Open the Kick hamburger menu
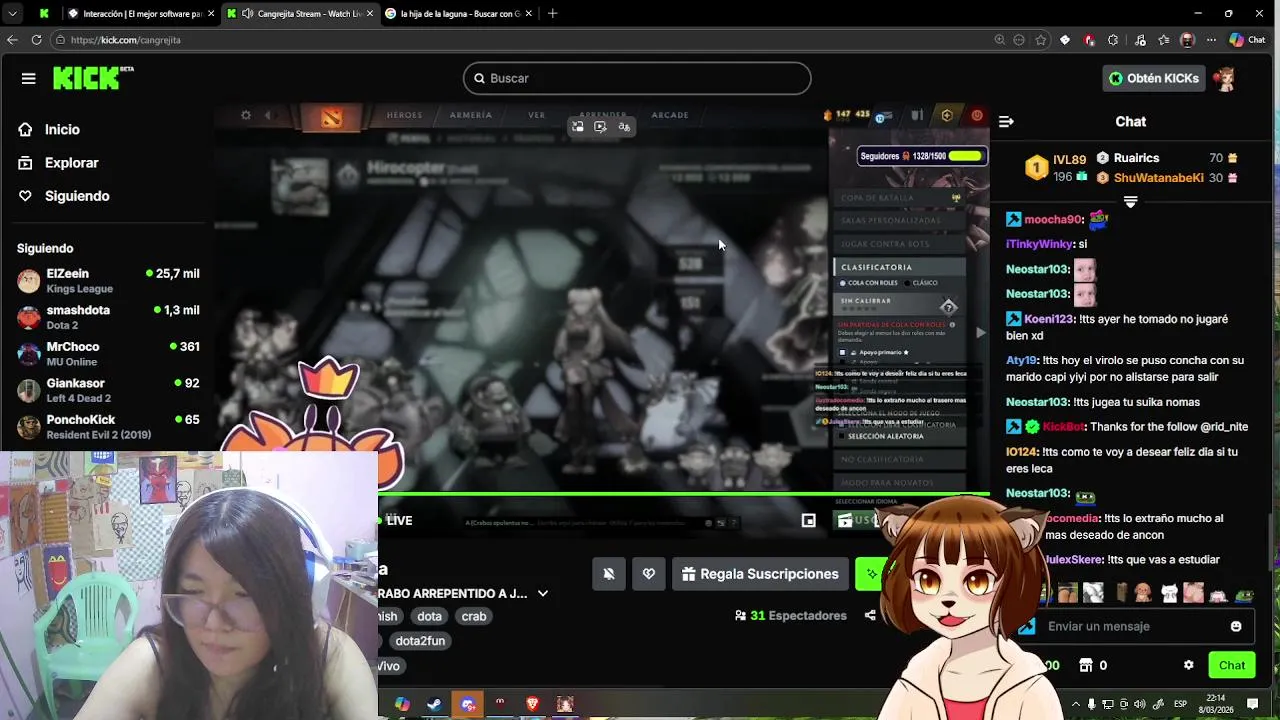 coord(28,78)
